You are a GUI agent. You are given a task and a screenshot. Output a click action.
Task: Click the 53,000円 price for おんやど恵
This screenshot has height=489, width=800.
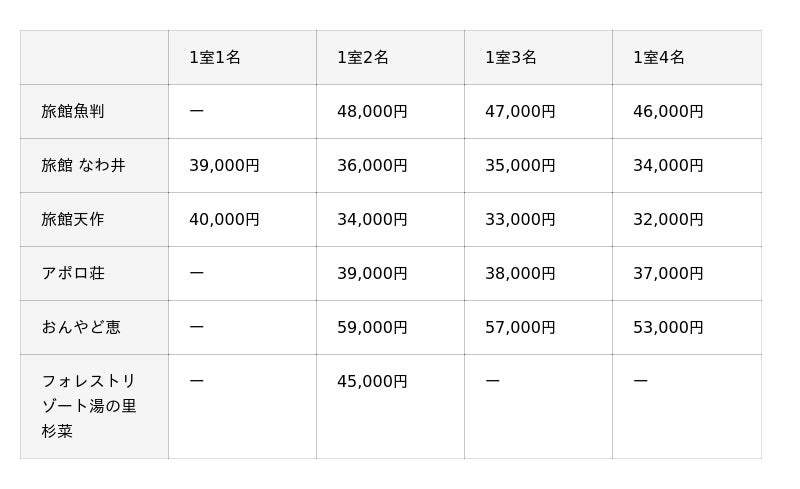point(668,328)
